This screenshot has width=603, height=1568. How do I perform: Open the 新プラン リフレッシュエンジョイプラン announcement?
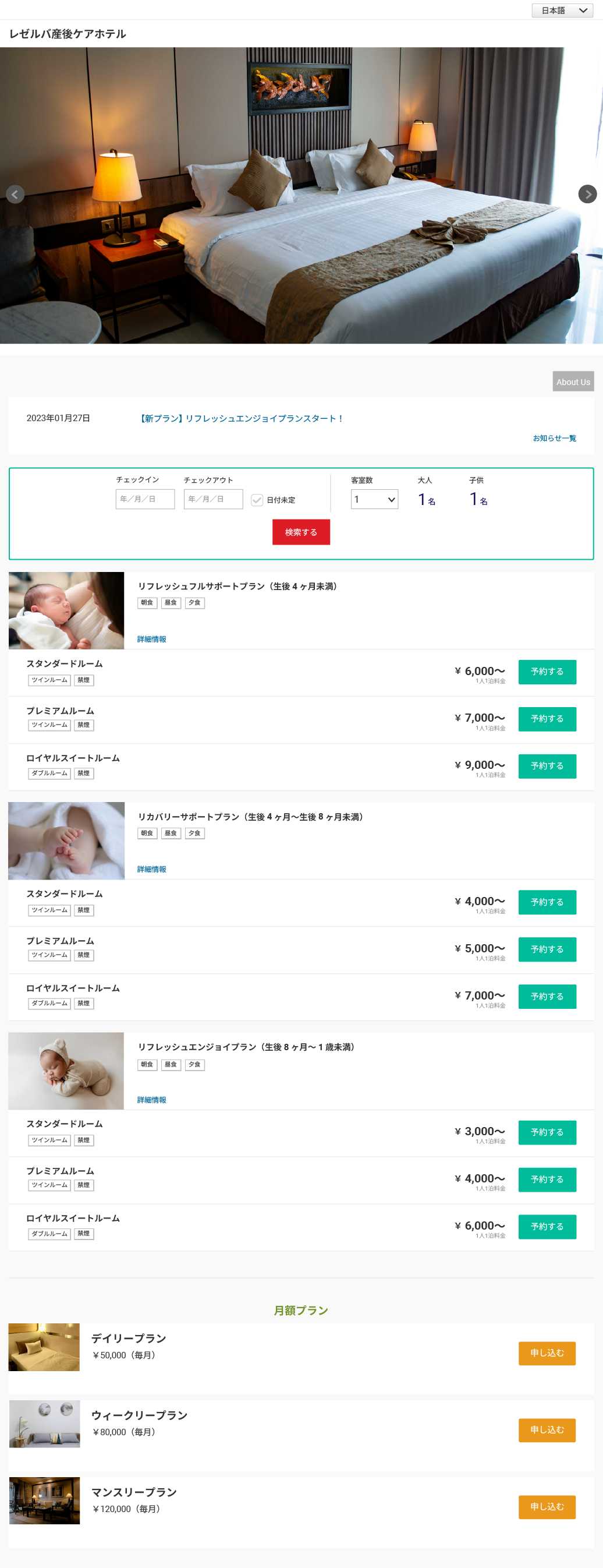click(242, 418)
